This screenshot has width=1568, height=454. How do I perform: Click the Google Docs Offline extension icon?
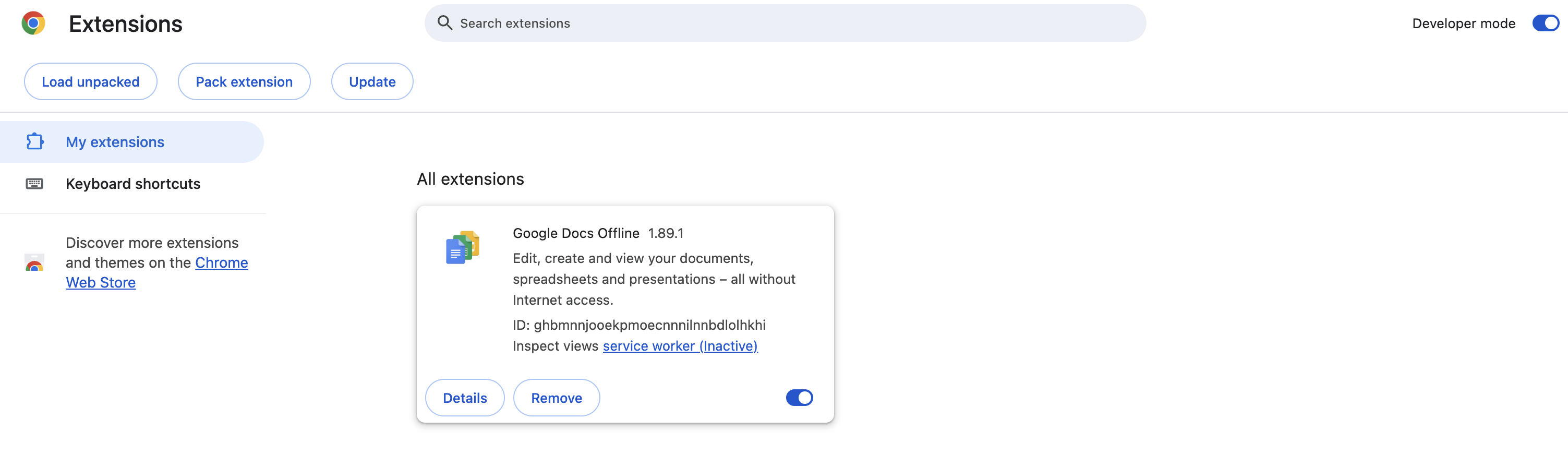click(x=463, y=247)
